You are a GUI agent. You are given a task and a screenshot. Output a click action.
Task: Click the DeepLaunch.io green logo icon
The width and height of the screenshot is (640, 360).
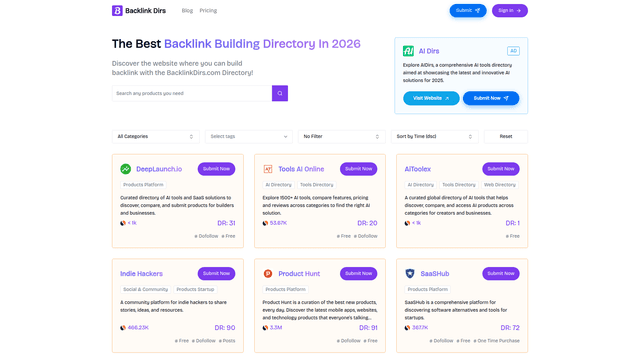pyautogui.click(x=125, y=169)
